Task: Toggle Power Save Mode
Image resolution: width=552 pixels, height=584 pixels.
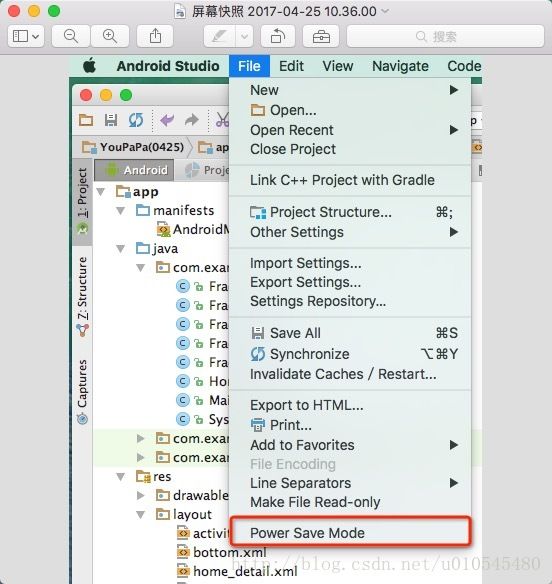Action: (x=350, y=533)
